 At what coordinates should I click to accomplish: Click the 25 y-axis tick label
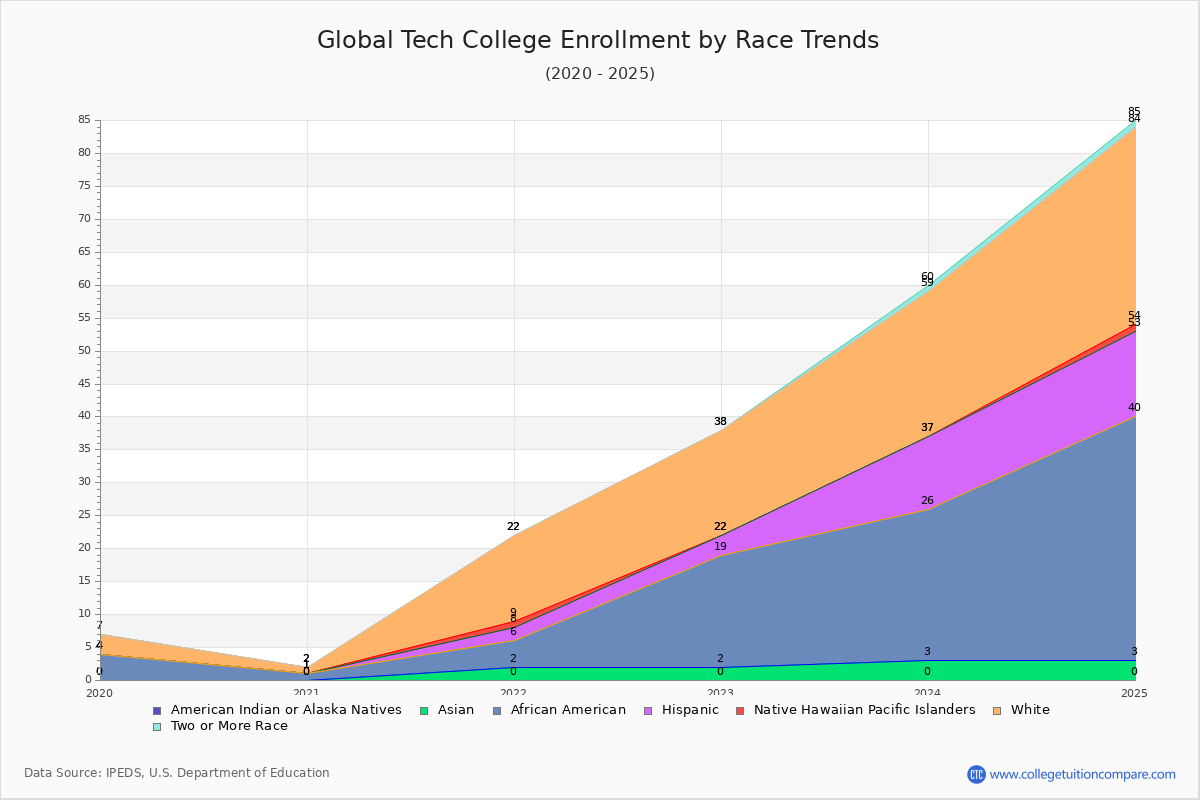[84, 515]
